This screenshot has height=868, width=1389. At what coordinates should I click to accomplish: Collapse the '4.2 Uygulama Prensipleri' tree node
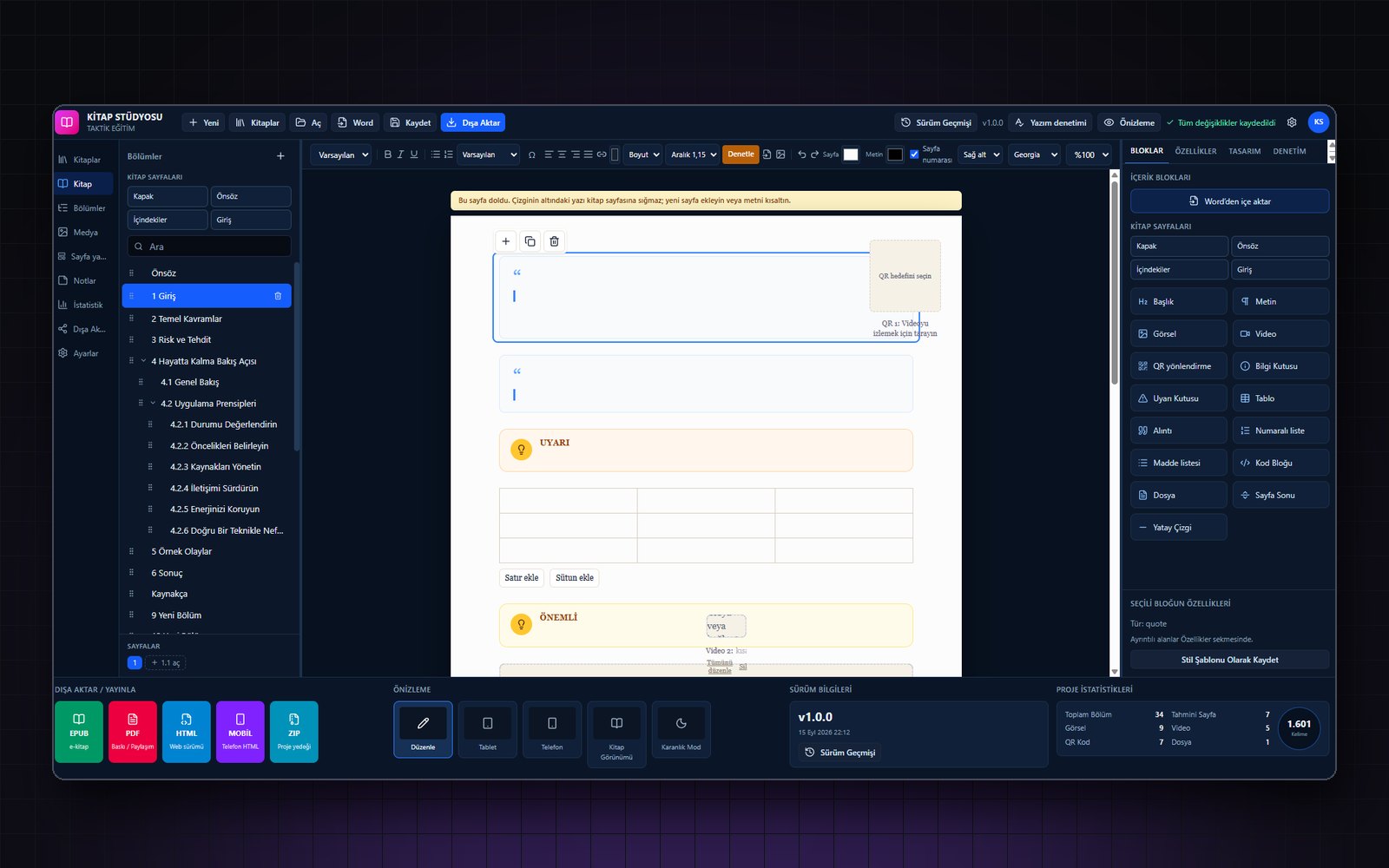click(153, 404)
